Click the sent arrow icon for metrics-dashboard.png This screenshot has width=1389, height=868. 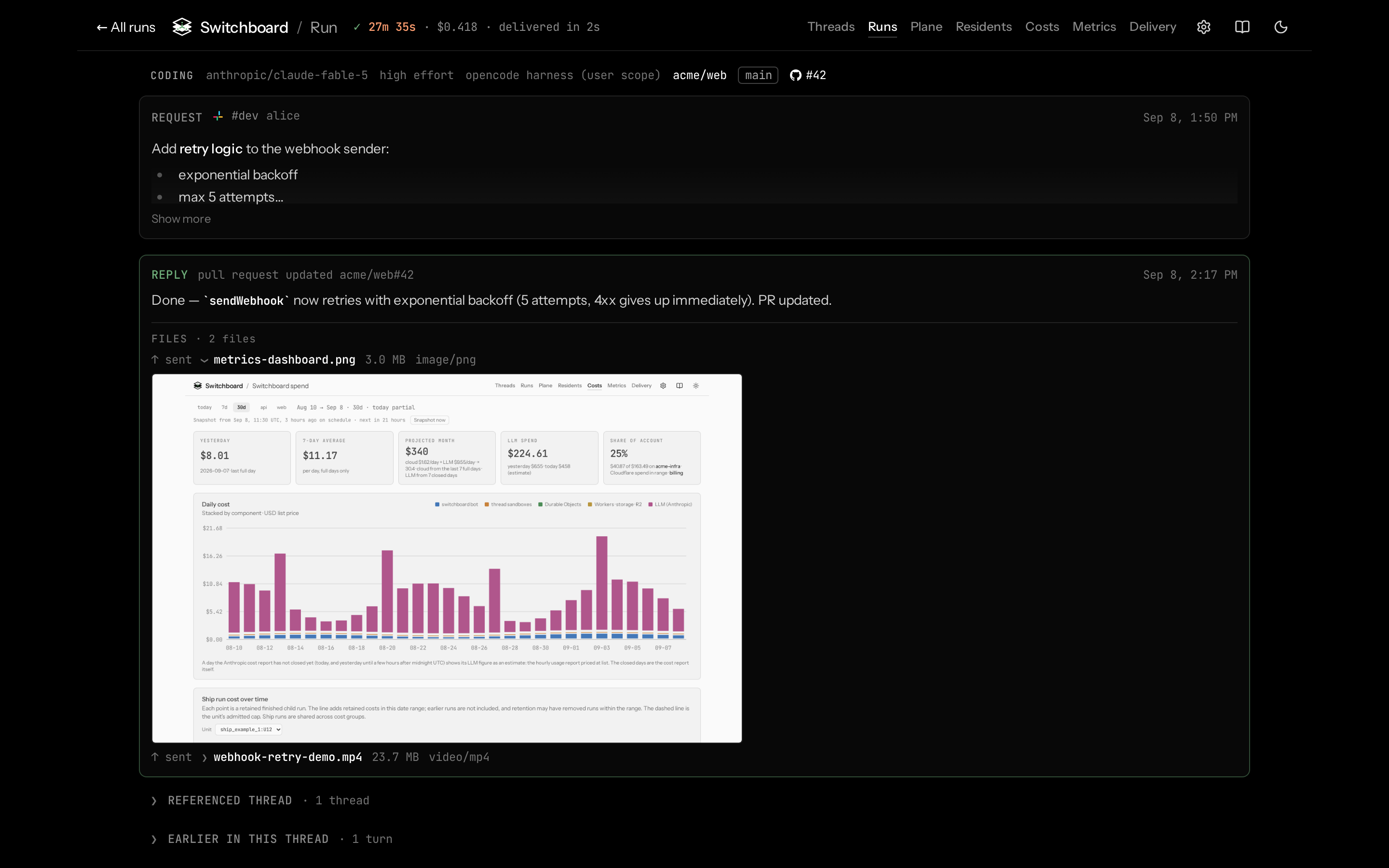coord(155,359)
